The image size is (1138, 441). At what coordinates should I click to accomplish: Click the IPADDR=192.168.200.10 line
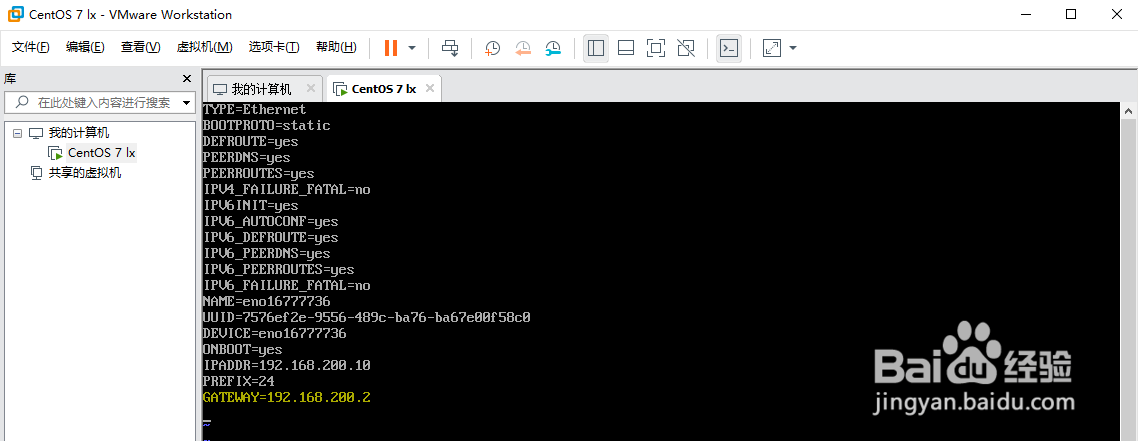tap(287, 366)
